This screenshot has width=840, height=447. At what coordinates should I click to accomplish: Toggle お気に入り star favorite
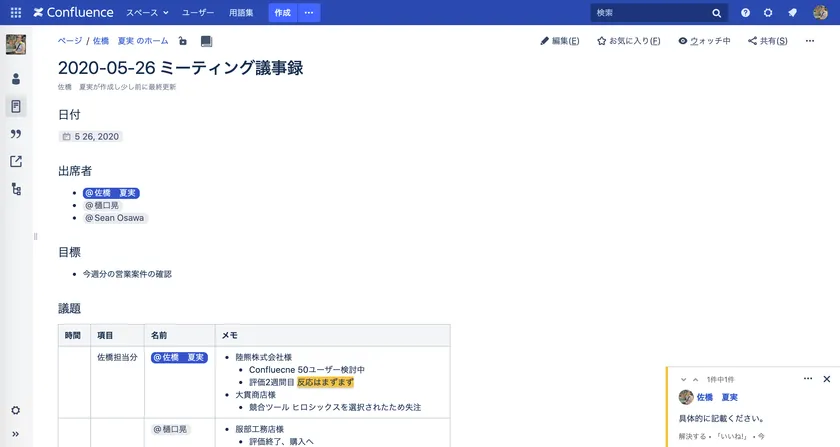[x=628, y=41]
